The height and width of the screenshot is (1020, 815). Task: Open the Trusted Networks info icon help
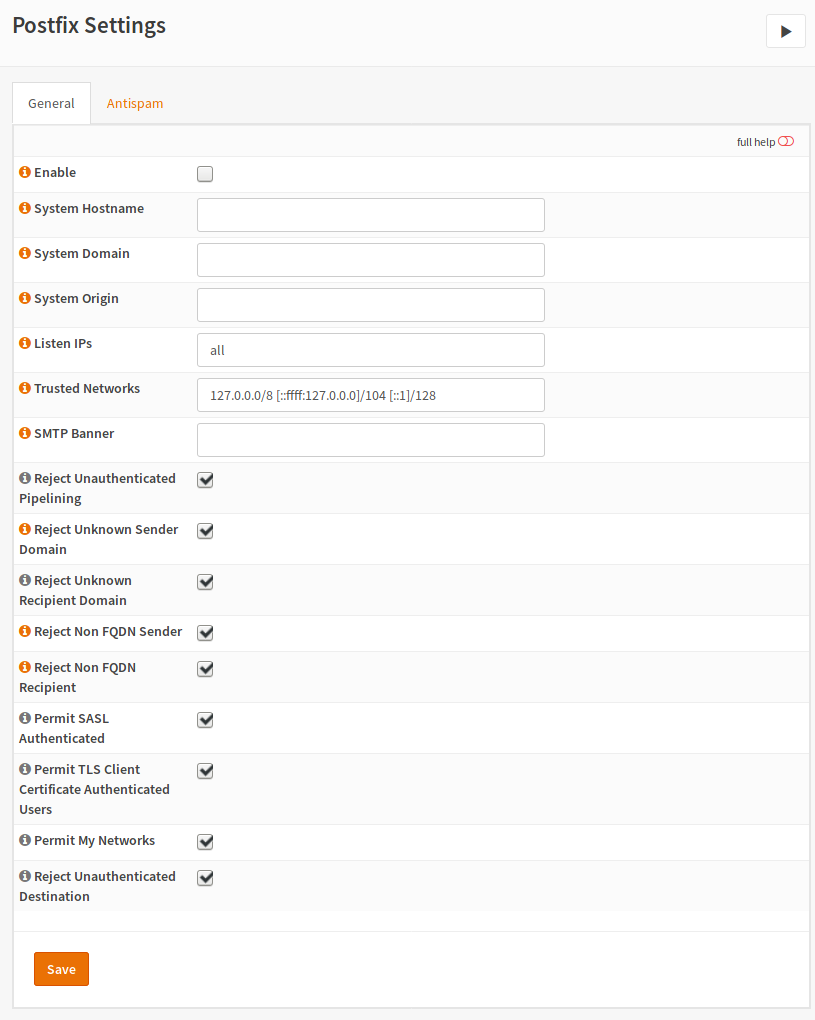coord(25,389)
